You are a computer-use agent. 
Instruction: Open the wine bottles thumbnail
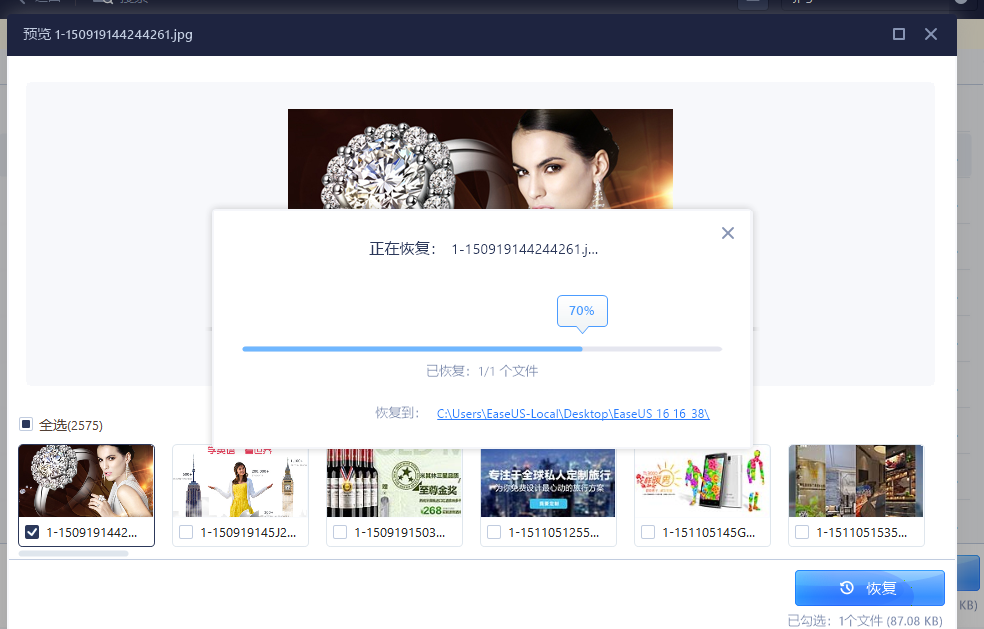pos(394,481)
